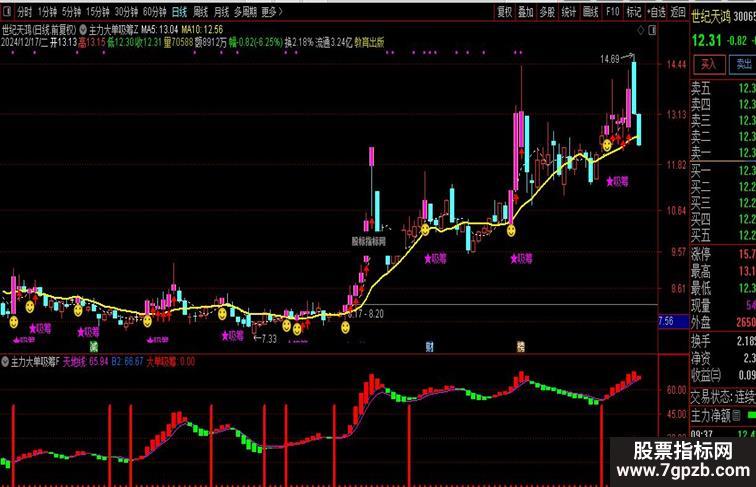Viewport: 756px width, 487px height.
Task: Click the 大单吸筹: 0.00 indicator value
Action: [171, 361]
